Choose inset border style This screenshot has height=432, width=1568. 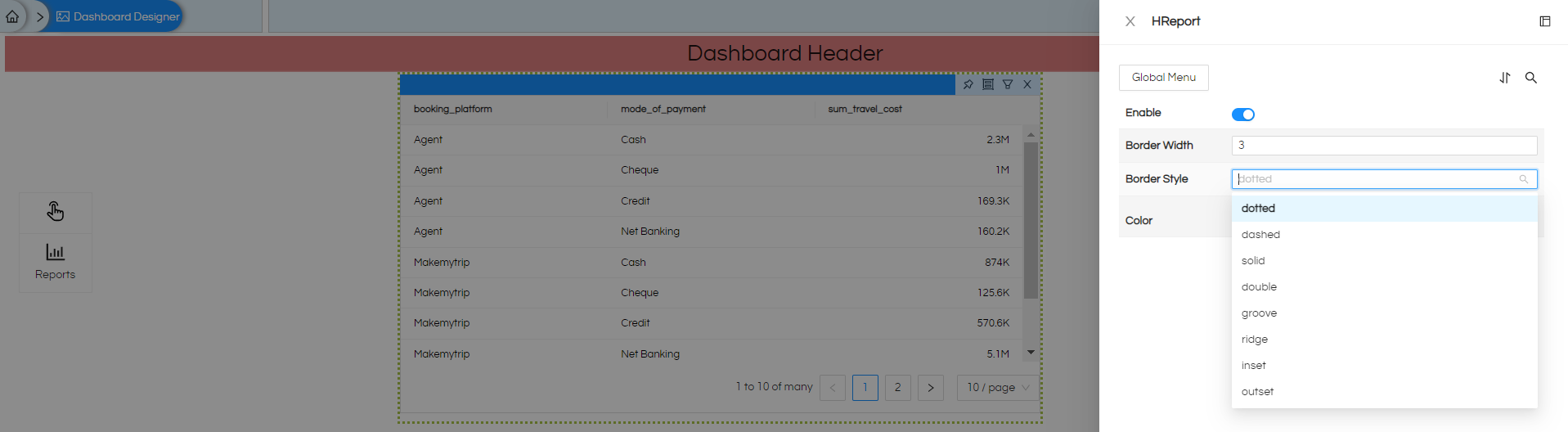(1385, 366)
